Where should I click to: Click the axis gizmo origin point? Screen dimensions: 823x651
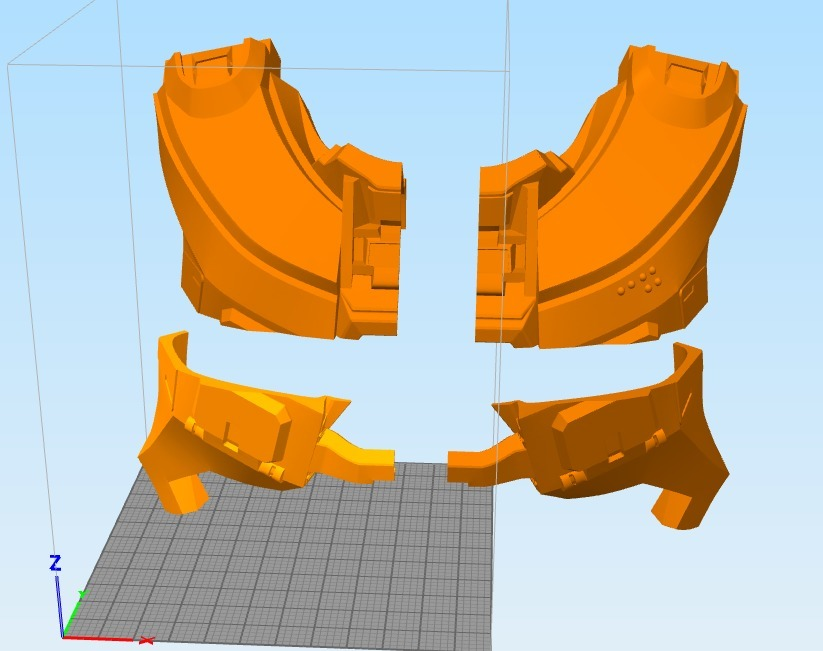pyautogui.click(x=64, y=636)
